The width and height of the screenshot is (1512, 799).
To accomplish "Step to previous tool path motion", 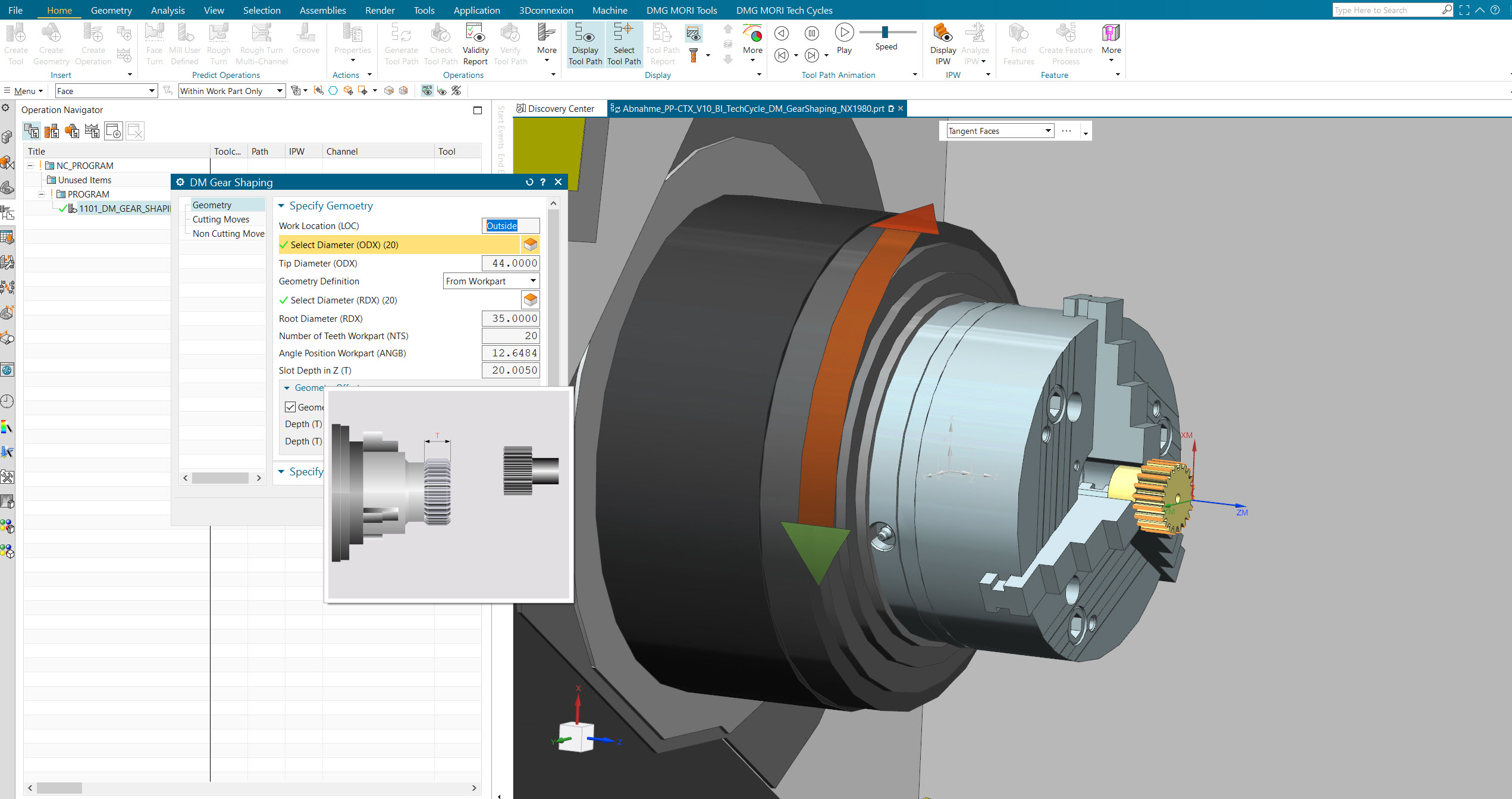I will pos(782,33).
